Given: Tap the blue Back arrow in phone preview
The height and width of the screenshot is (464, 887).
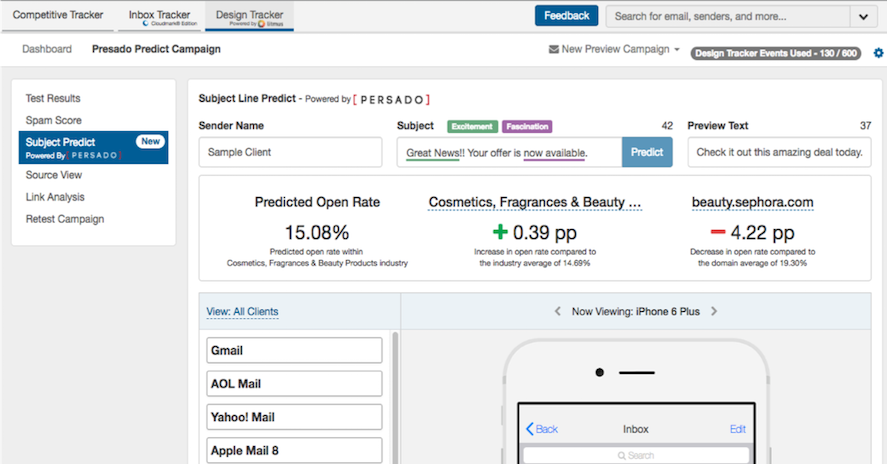Looking at the screenshot, I should [542, 429].
